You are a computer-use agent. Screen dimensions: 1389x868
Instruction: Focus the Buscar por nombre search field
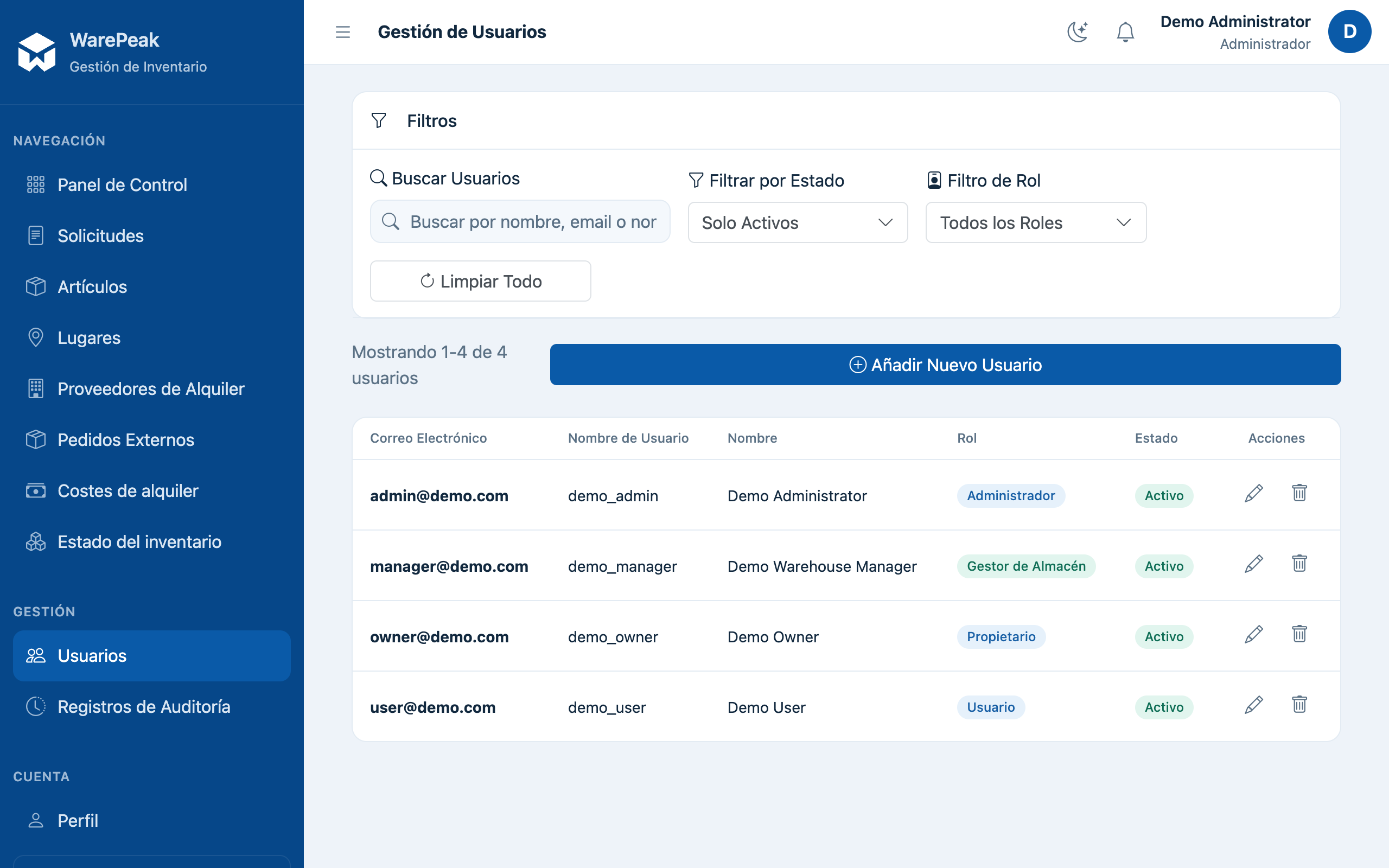[x=520, y=221]
